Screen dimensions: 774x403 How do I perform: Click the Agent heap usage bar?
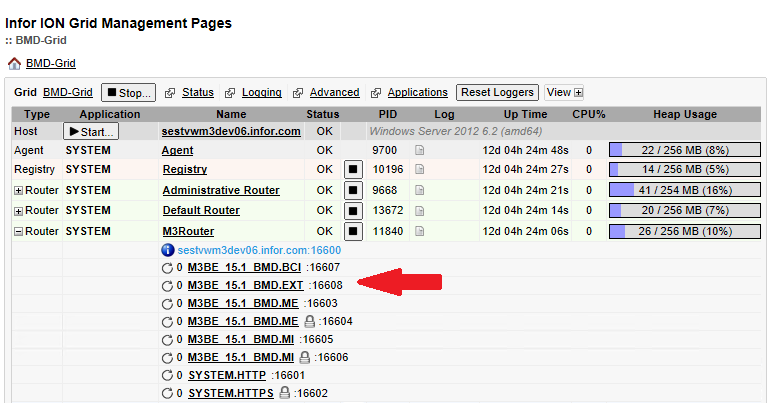pyautogui.click(x=685, y=150)
